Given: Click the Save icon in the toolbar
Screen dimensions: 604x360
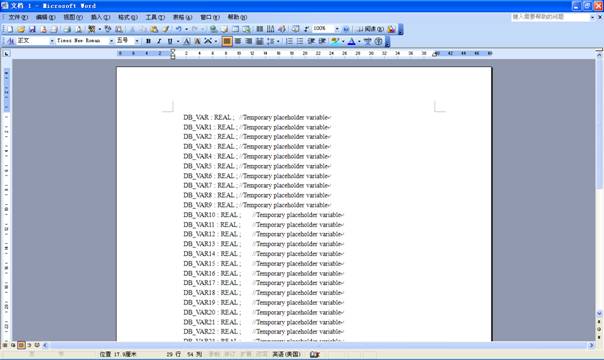Looking at the screenshot, I should pos(32,29).
